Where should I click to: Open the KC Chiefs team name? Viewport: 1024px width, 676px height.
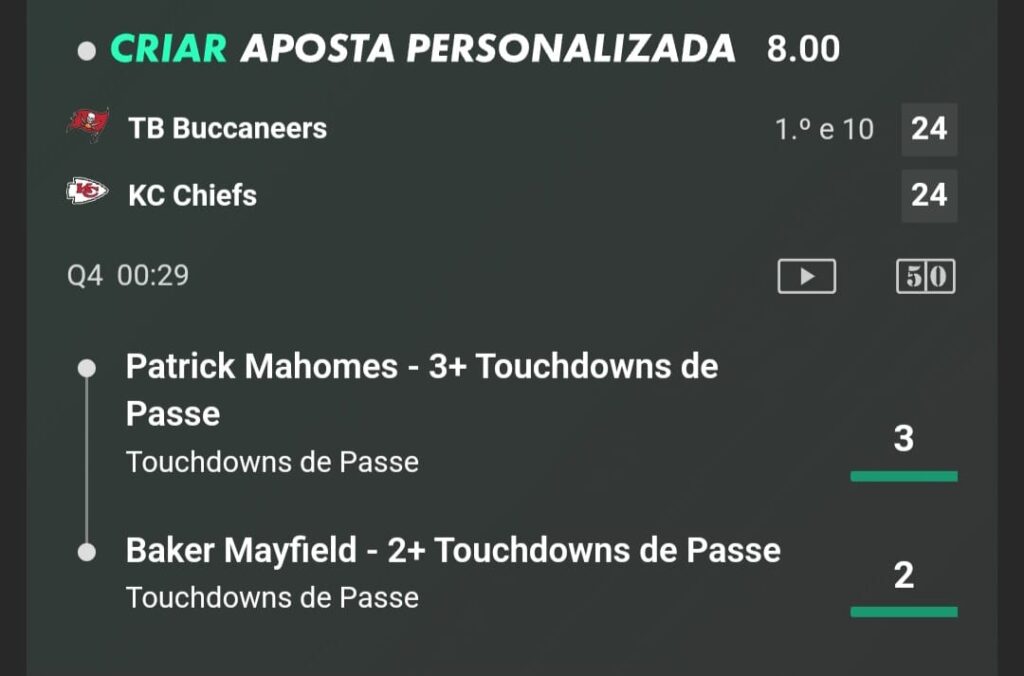pos(193,195)
